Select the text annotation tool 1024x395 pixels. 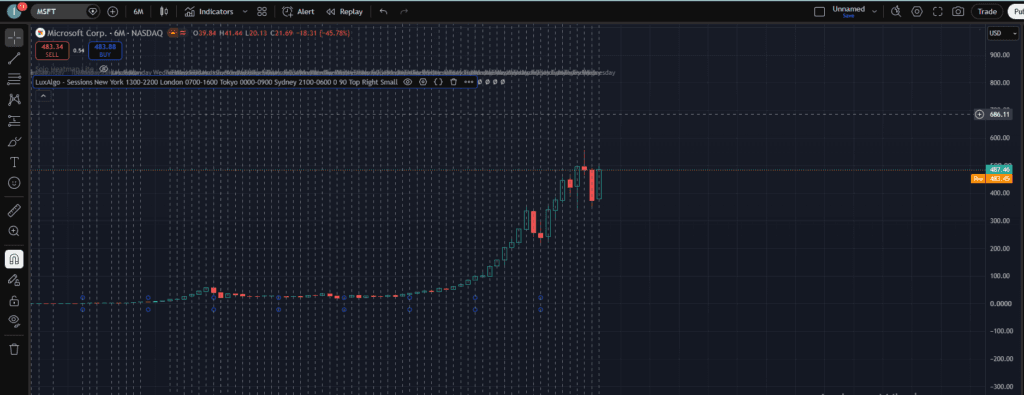pos(14,162)
